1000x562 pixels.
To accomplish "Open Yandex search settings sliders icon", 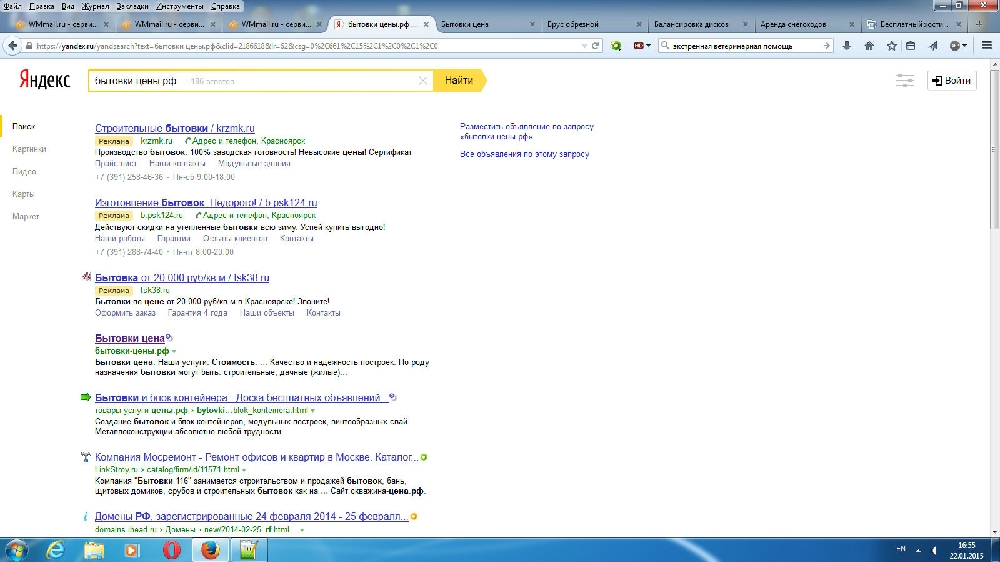I will [x=904, y=80].
